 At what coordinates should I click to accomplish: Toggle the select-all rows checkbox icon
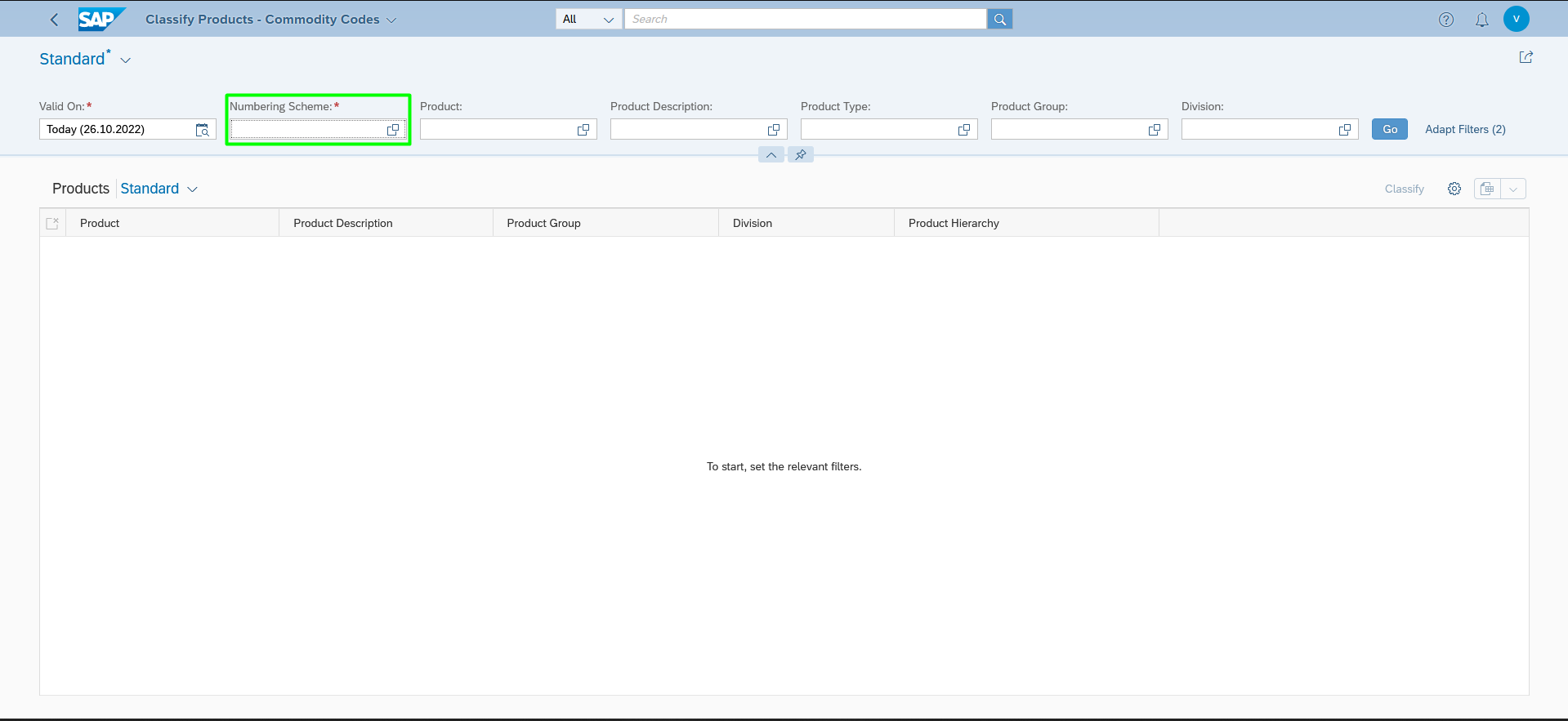[x=52, y=223]
